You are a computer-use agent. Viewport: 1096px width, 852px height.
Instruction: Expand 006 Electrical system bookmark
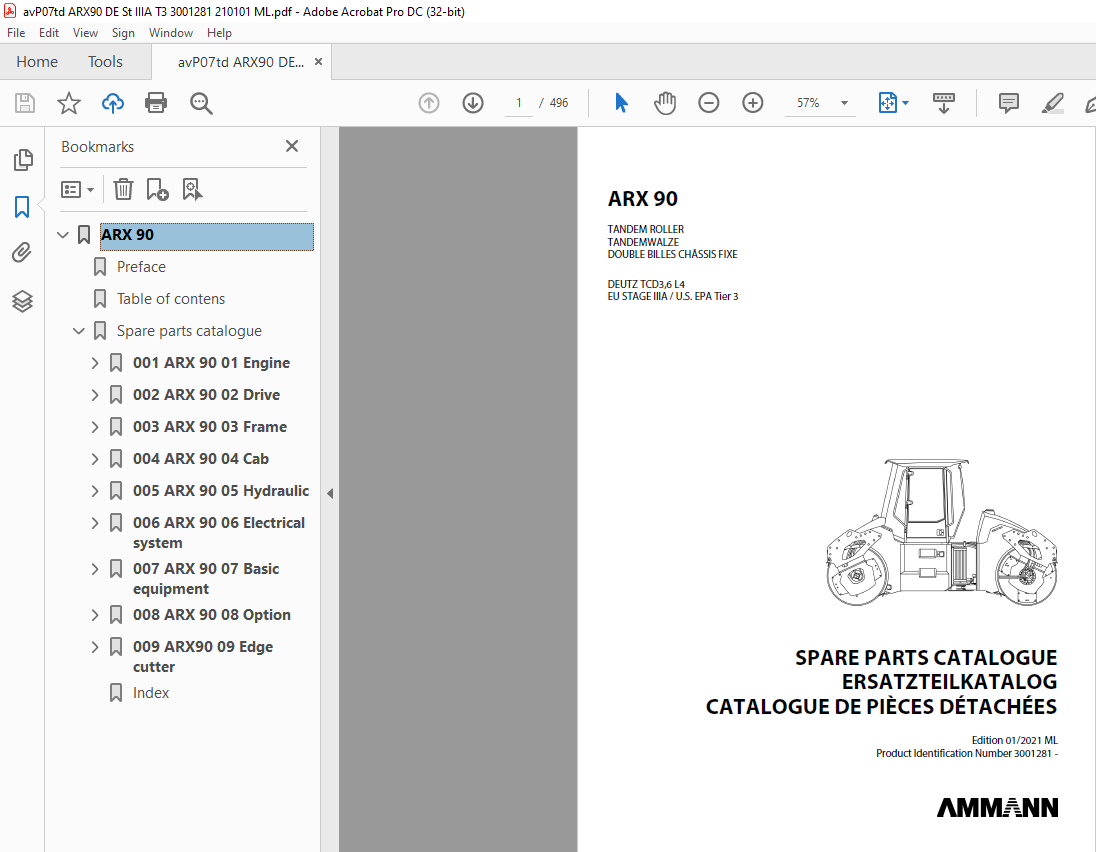(95, 524)
